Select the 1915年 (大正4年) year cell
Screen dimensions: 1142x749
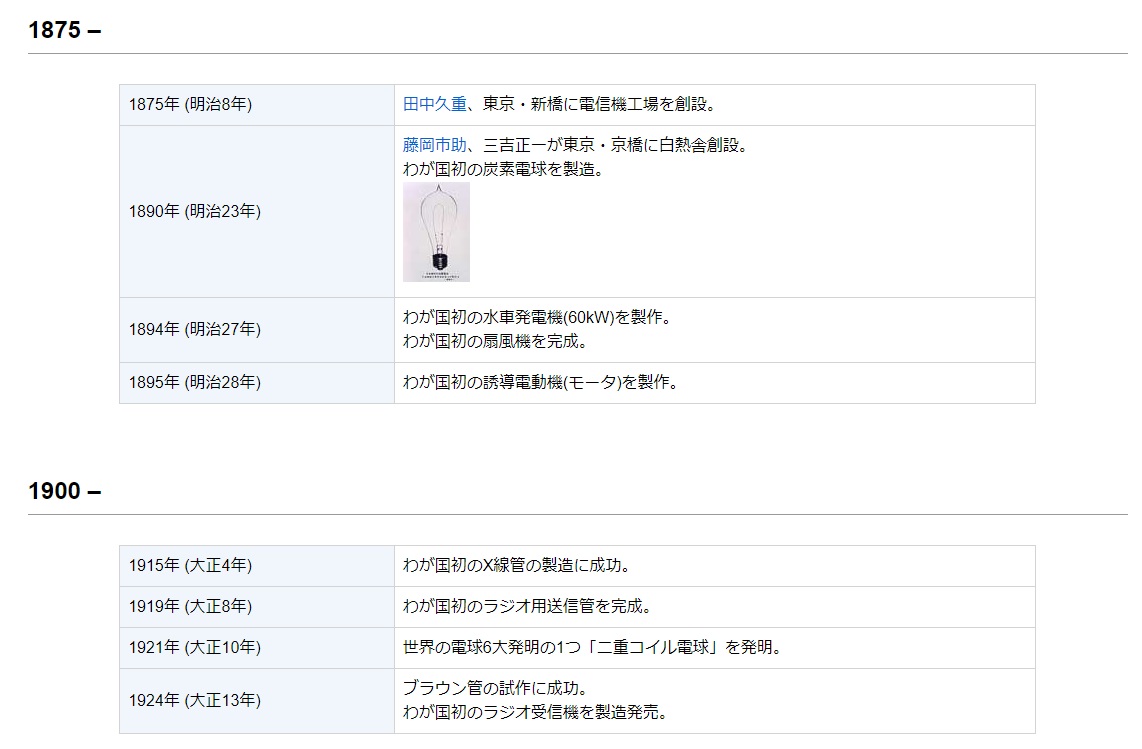(x=190, y=566)
